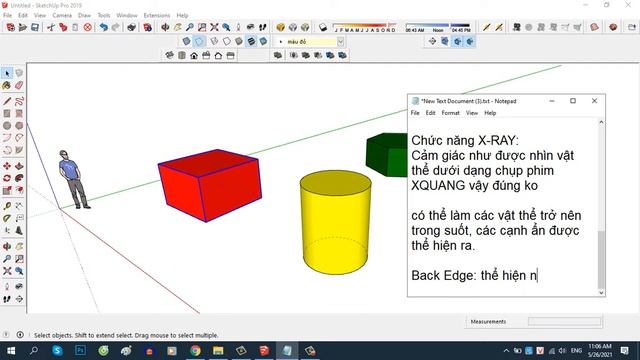Click the Erase red circle-X icon

[87, 27]
